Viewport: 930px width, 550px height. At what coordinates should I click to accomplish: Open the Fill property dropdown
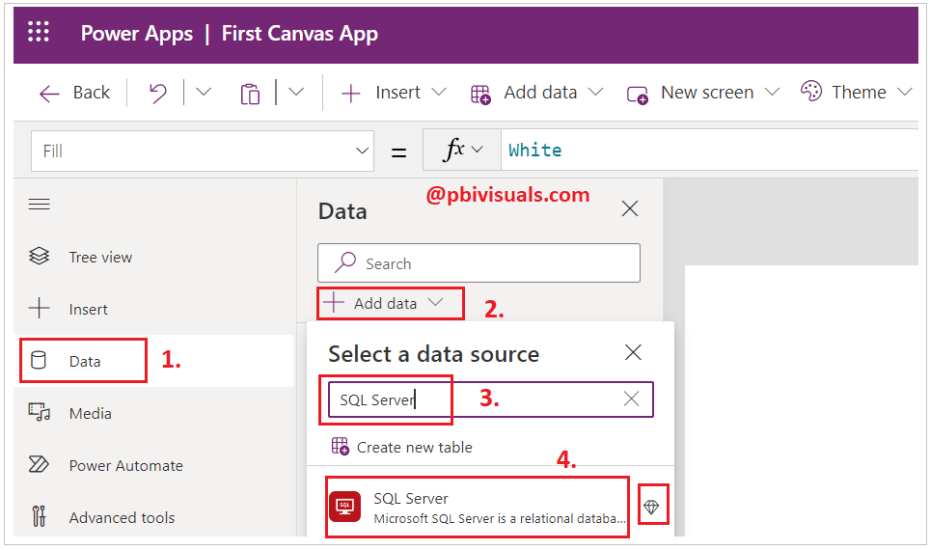click(202, 151)
